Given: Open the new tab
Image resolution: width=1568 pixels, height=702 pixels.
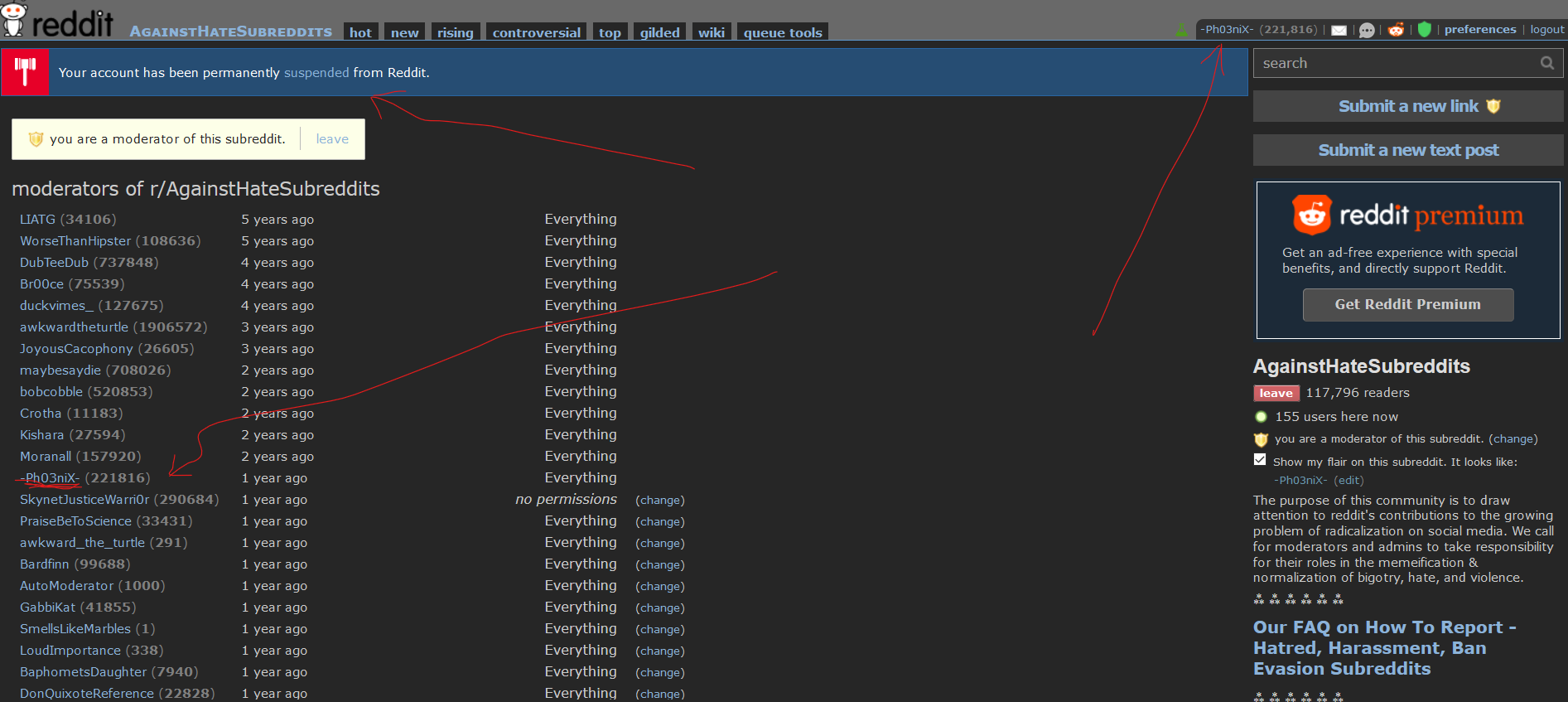Looking at the screenshot, I should point(404,32).
